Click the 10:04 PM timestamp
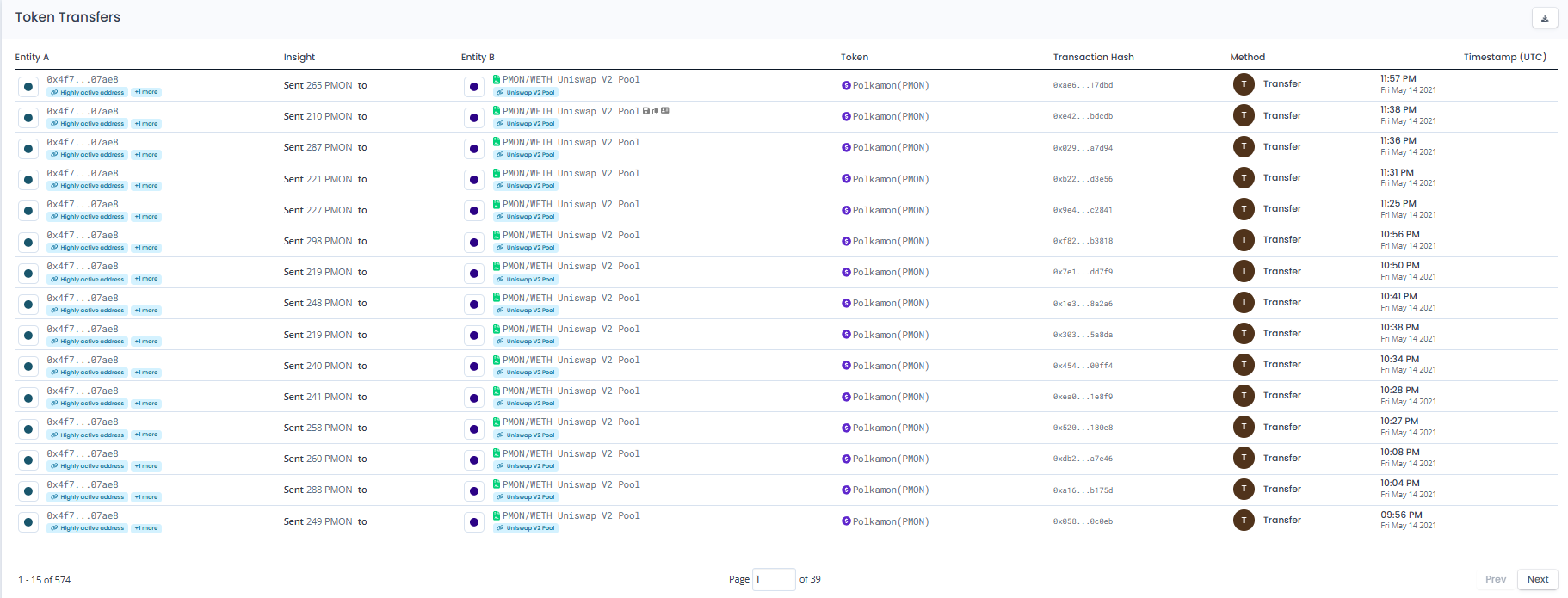The width and height of the screenshot is (1568, 598). coord(1400,484)
